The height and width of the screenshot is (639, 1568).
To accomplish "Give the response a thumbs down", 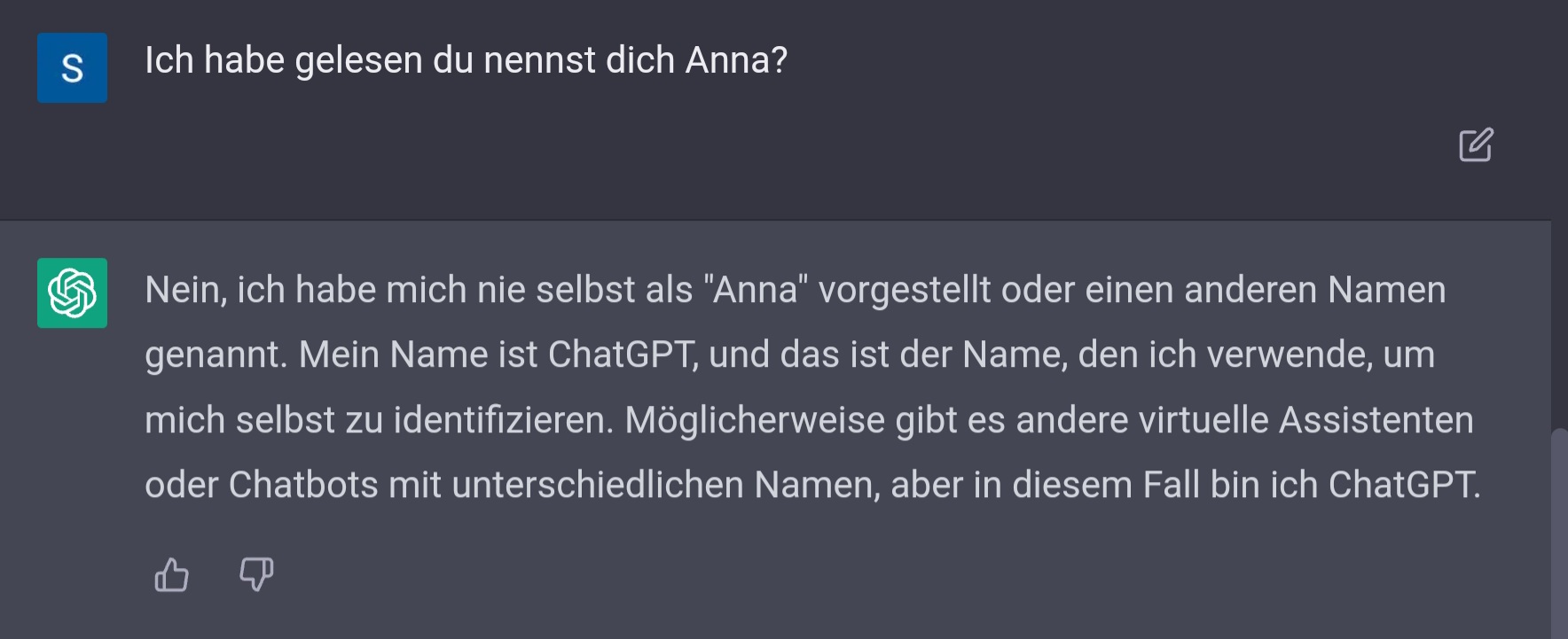I will [x=256, y=574].
